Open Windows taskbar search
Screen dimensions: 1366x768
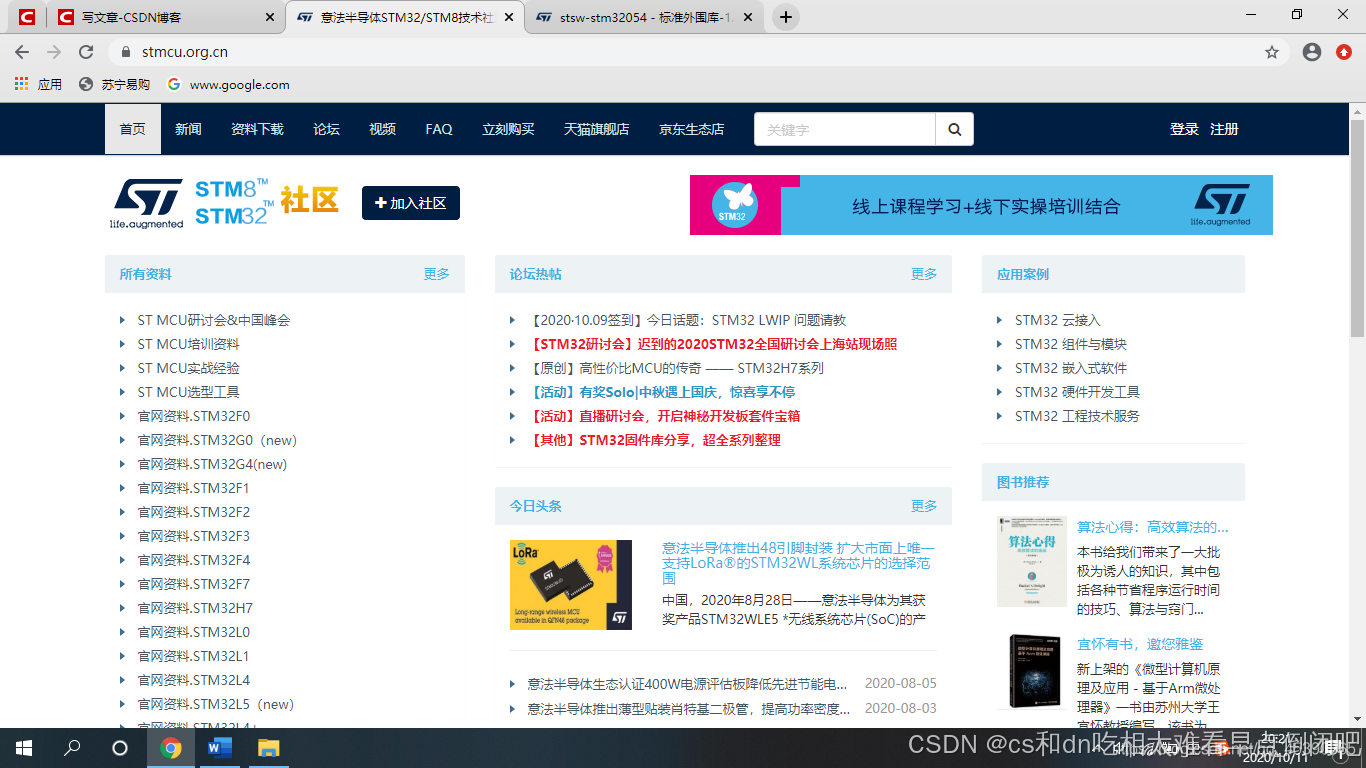[72, 747]
